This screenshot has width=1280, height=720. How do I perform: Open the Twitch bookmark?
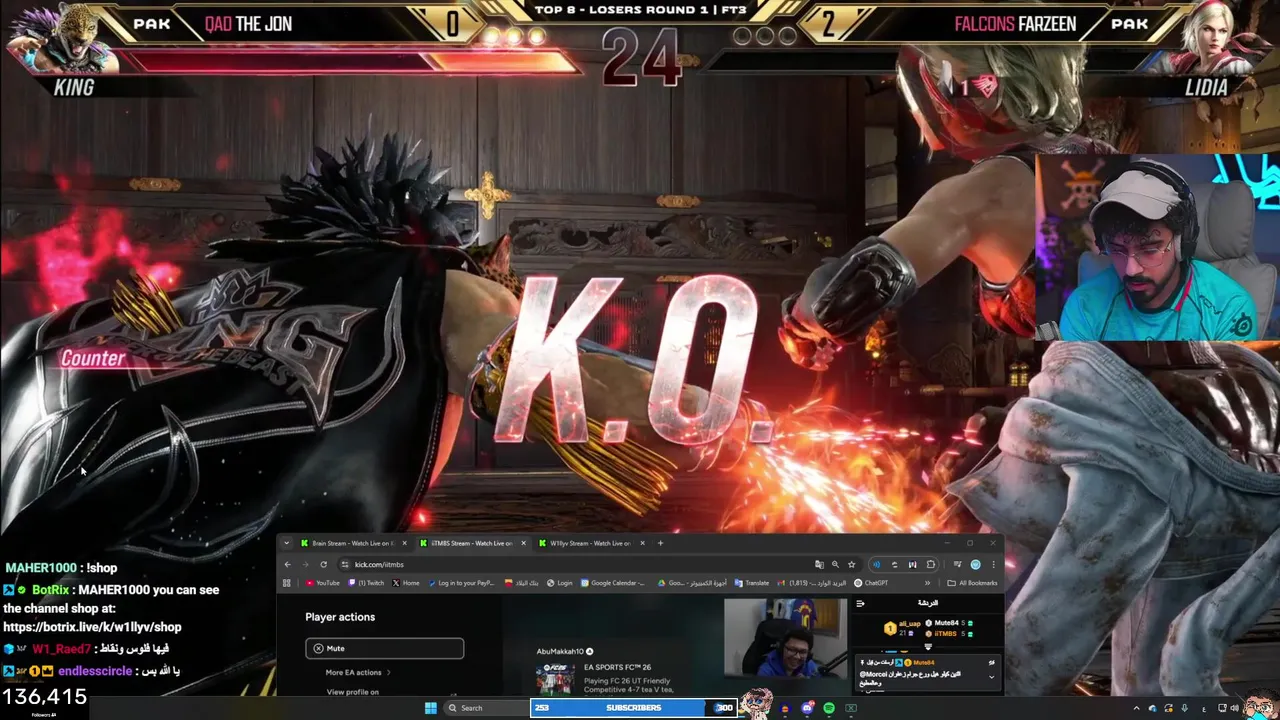click(x=367, y=583)
